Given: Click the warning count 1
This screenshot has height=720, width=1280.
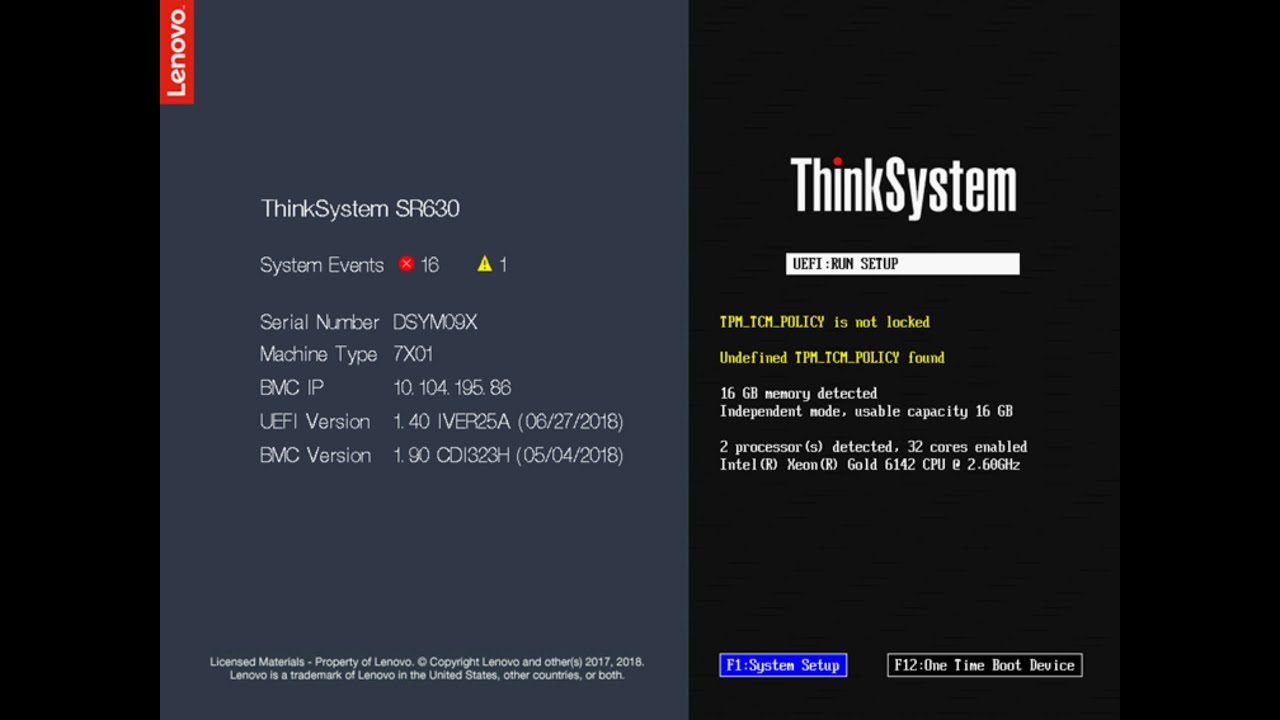Looking at the screenshot, I should pos(503,265).
